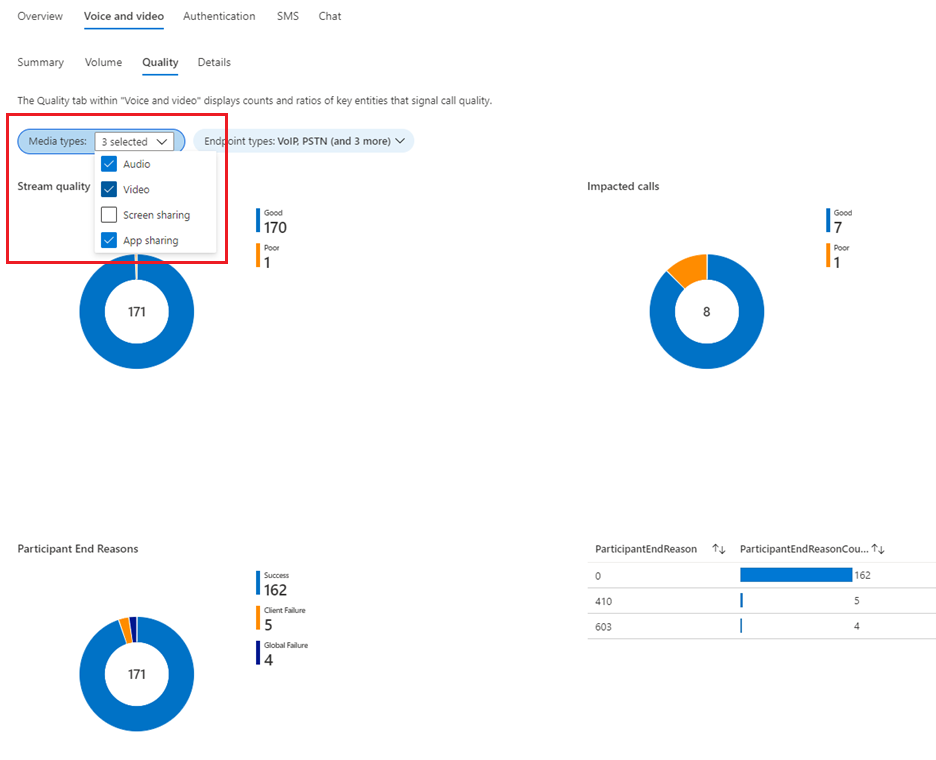Screen dimensions: 936x760
Task: Select the end reason row 603
Action: click(x=762, y=626)
